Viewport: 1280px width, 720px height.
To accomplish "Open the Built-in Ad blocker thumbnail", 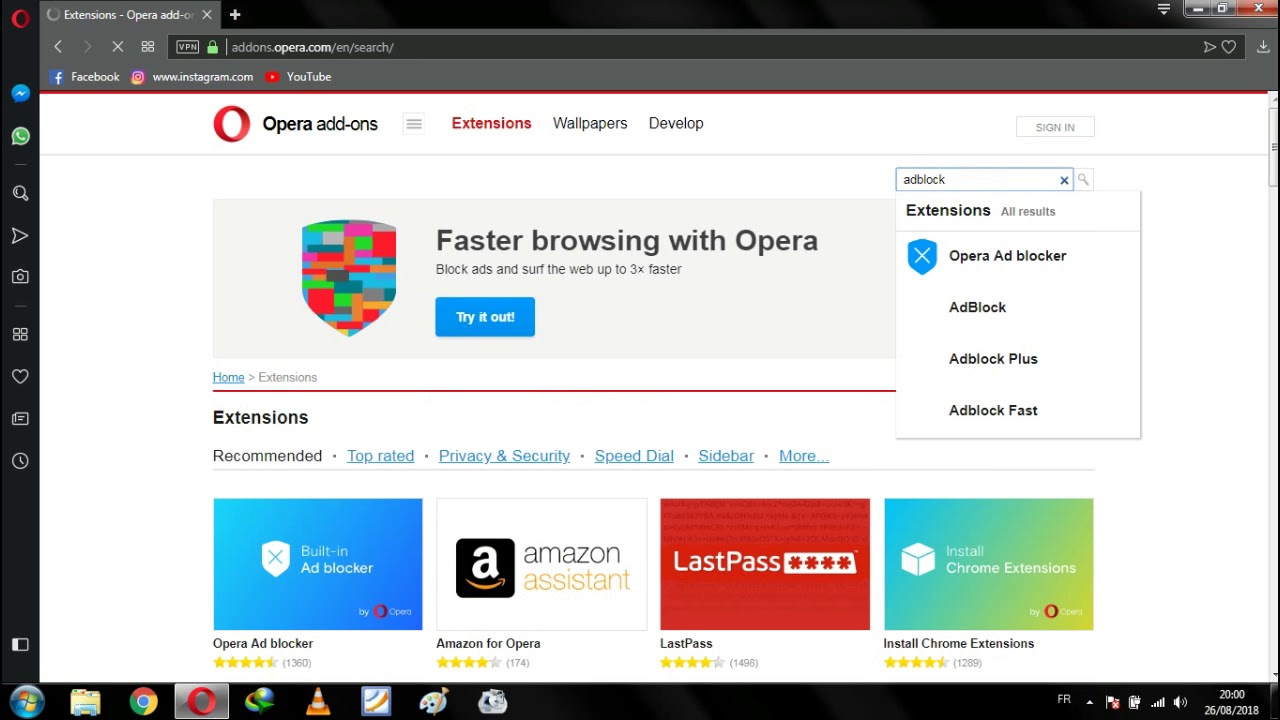I will 318,564.
